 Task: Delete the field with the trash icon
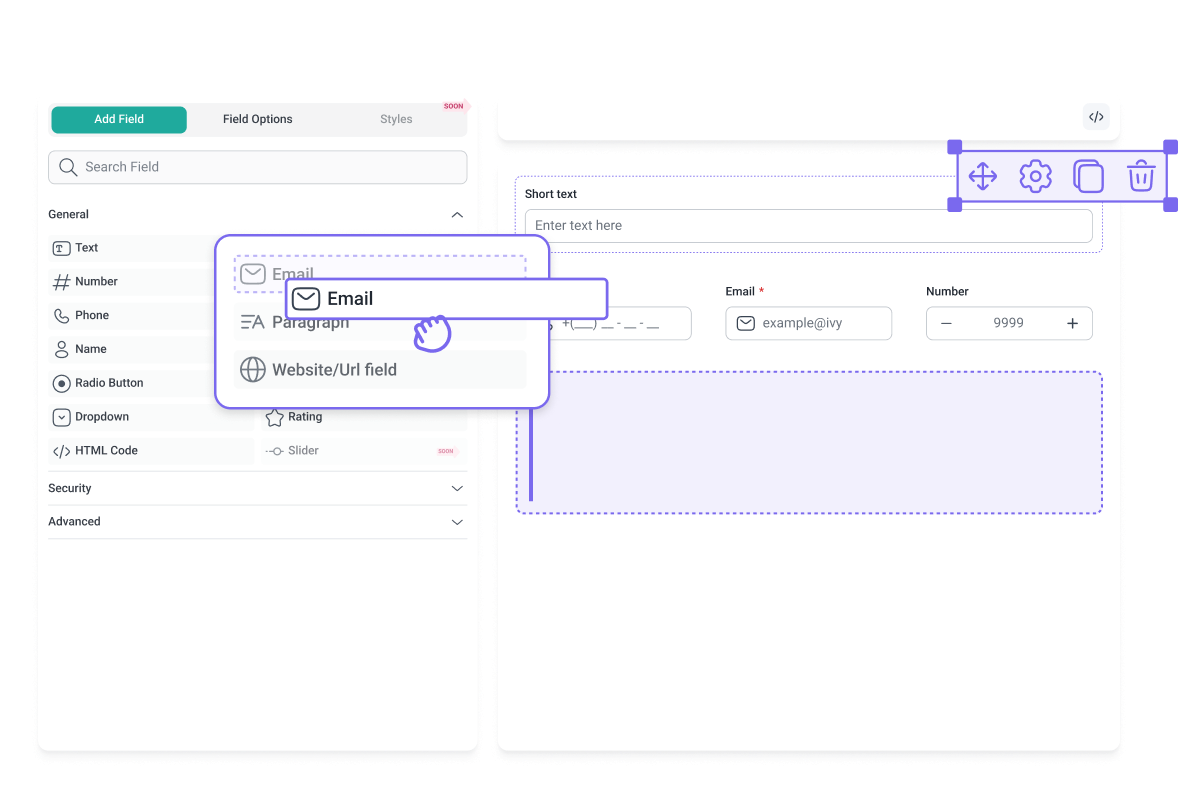click(x=1141, y=176)
